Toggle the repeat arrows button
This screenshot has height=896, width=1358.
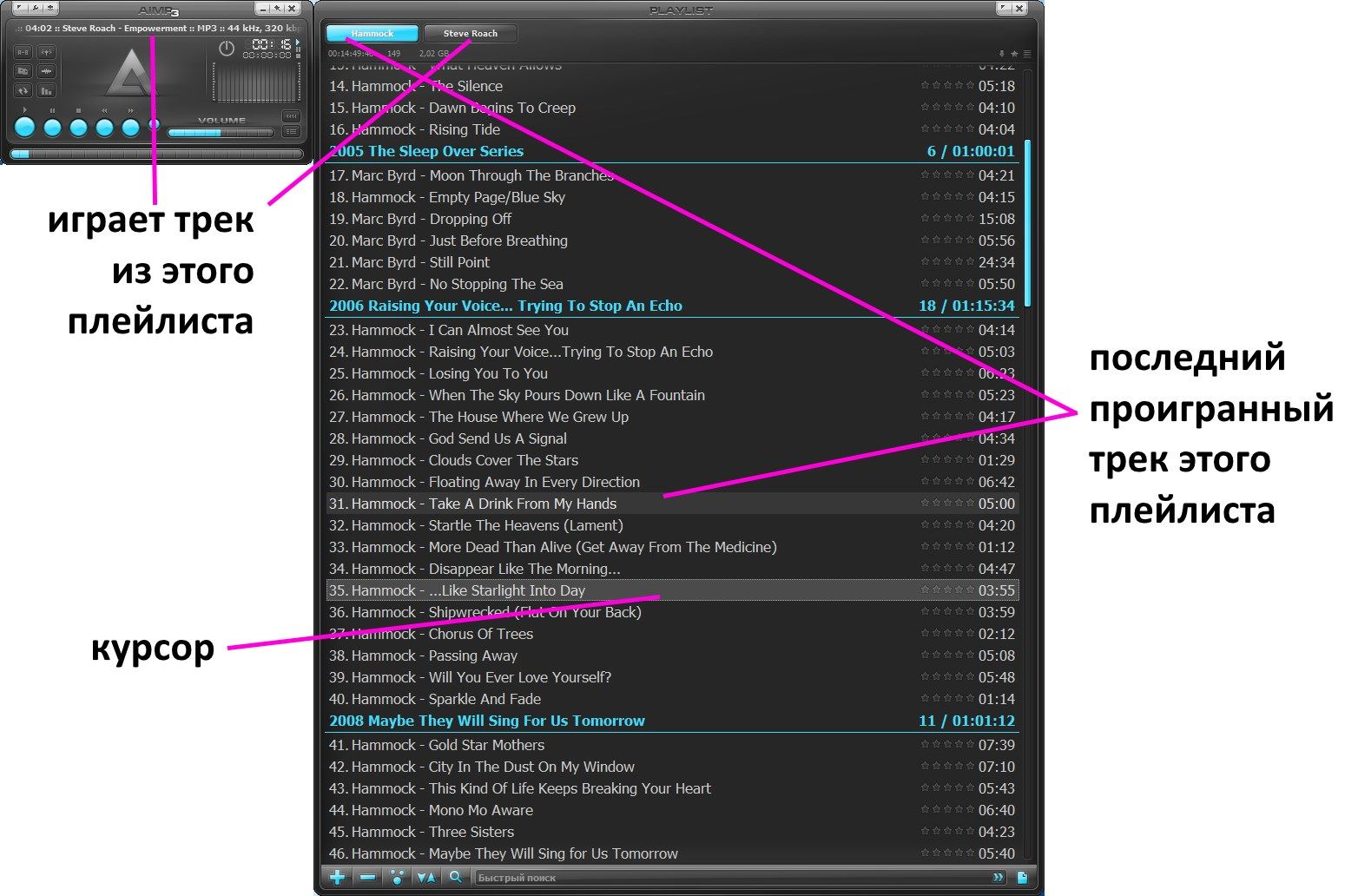(23, 90)
